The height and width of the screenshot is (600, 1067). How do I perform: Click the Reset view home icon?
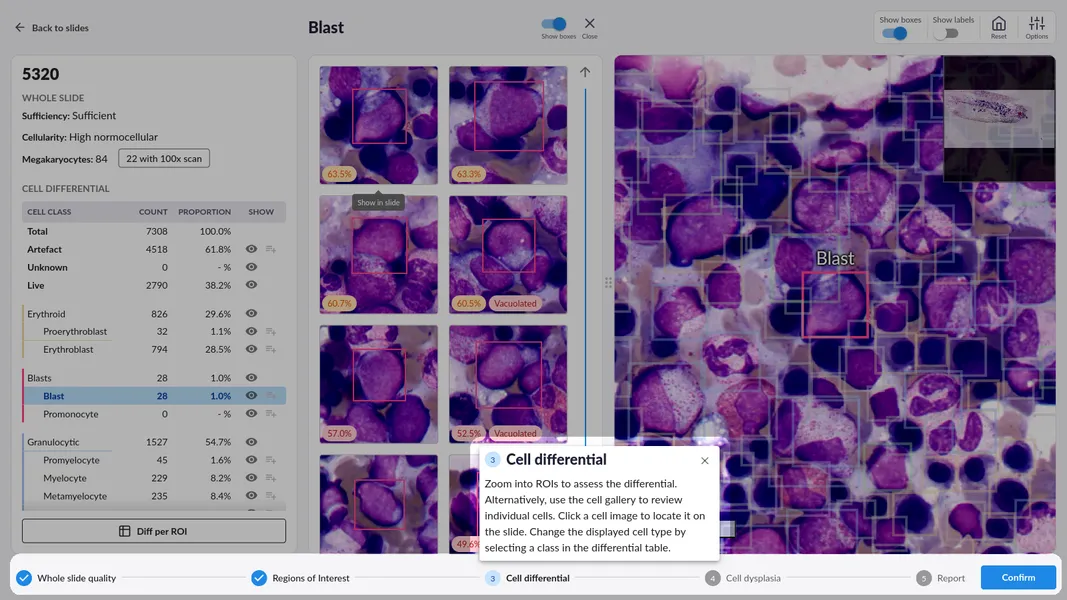pyautogui.click(x=998, y=26)
